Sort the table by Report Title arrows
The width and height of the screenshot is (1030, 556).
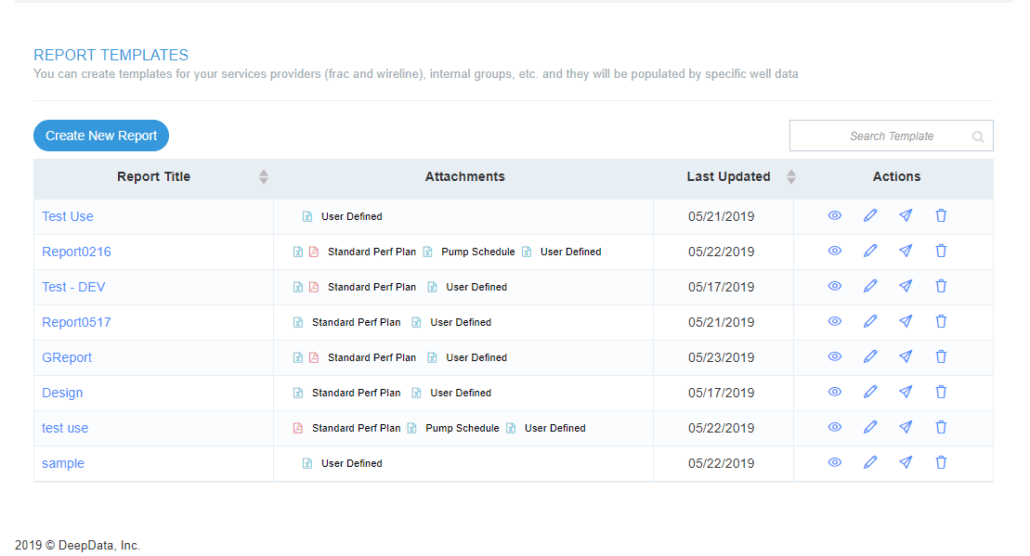point(263,177)
